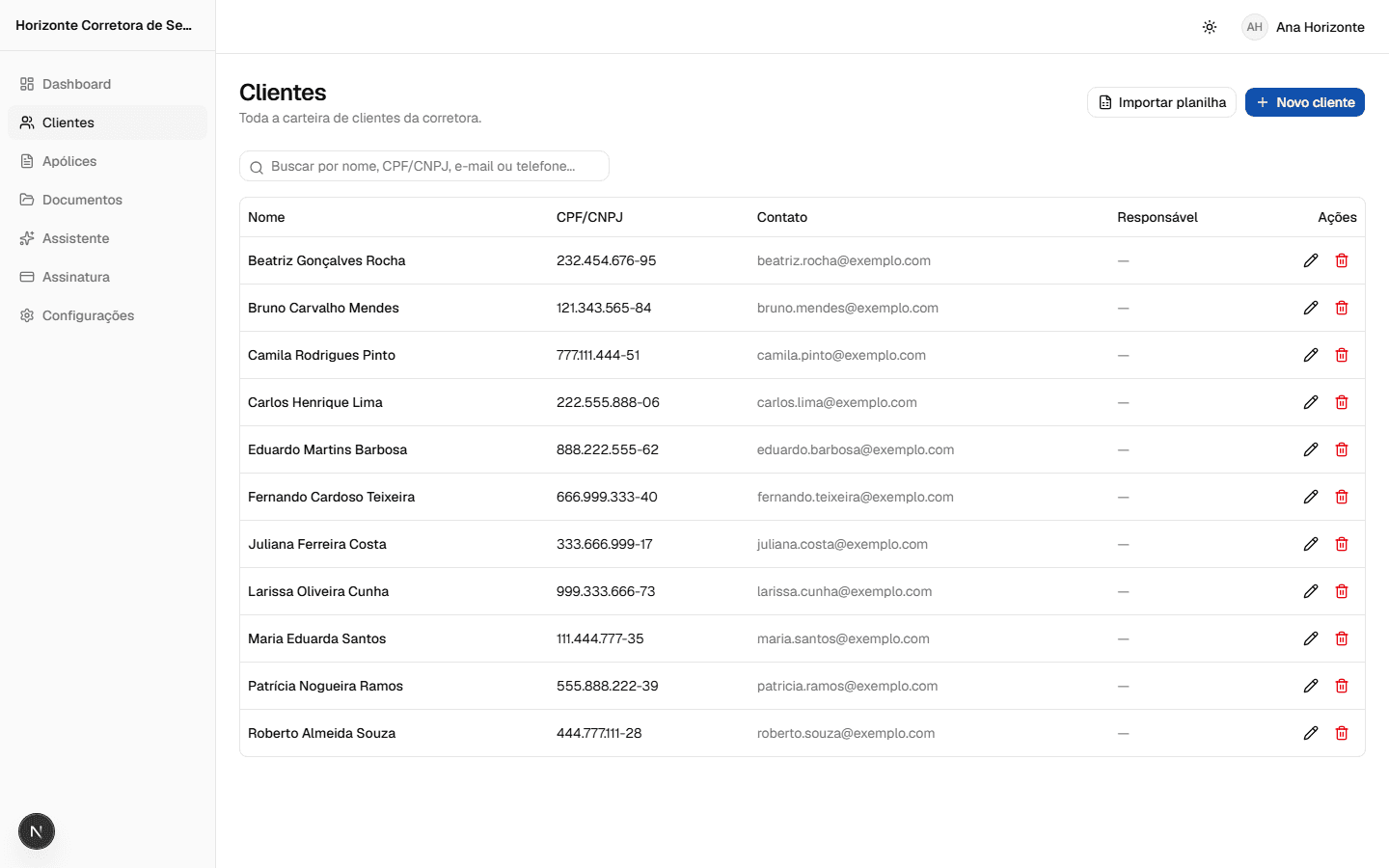Viewport: 1389px width, 868px height.
Task: Toggle the light/dark theme sun icon
Action: coord(1210,27)
